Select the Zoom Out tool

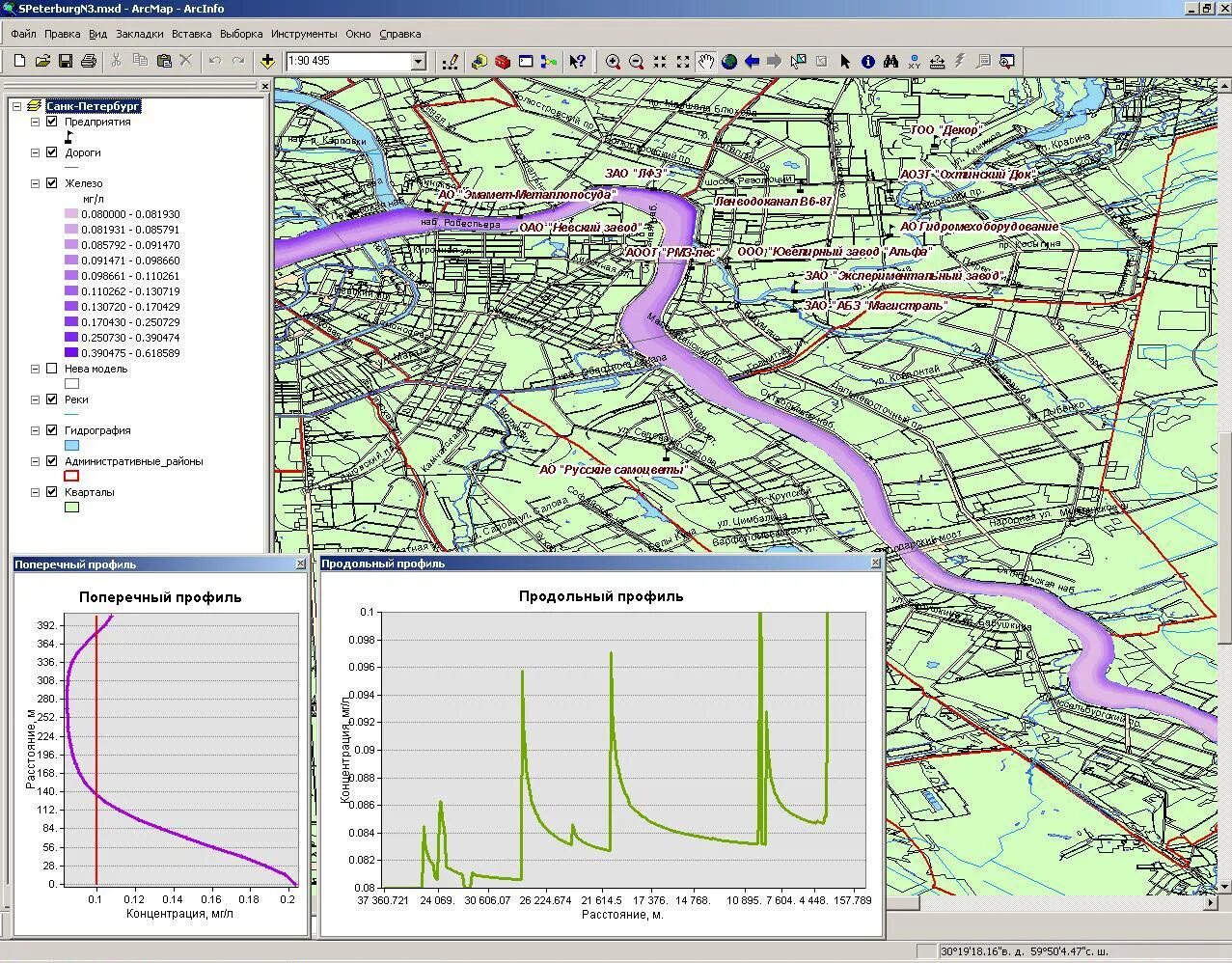point(636,61)
